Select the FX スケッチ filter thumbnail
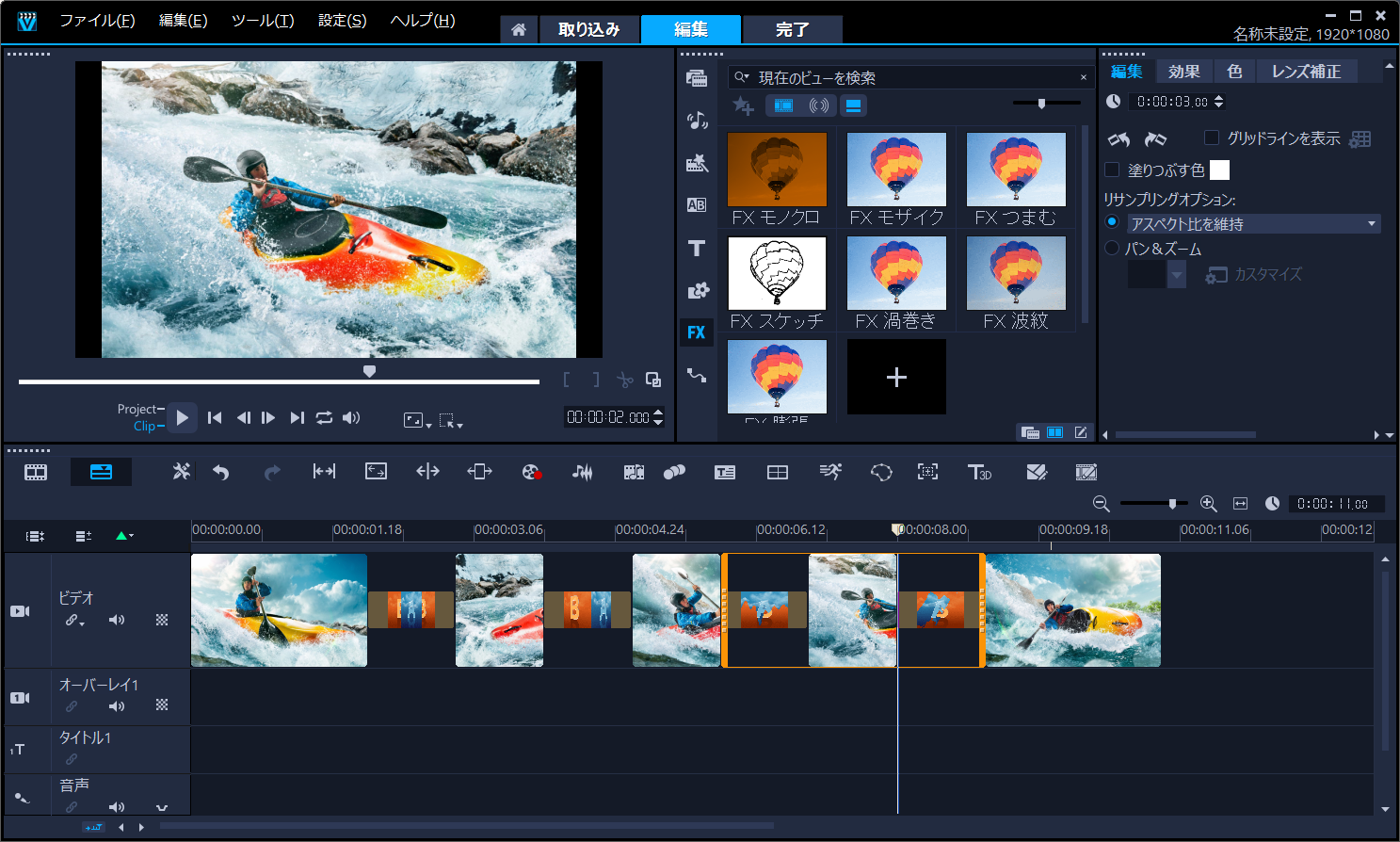Viewport: 1400px width, 842px height. 777,274
